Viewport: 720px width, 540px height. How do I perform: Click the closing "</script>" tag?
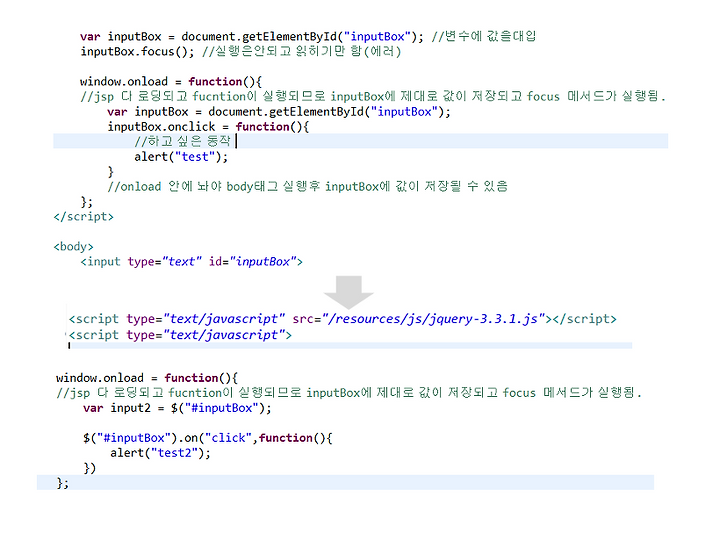coord(84,217)
